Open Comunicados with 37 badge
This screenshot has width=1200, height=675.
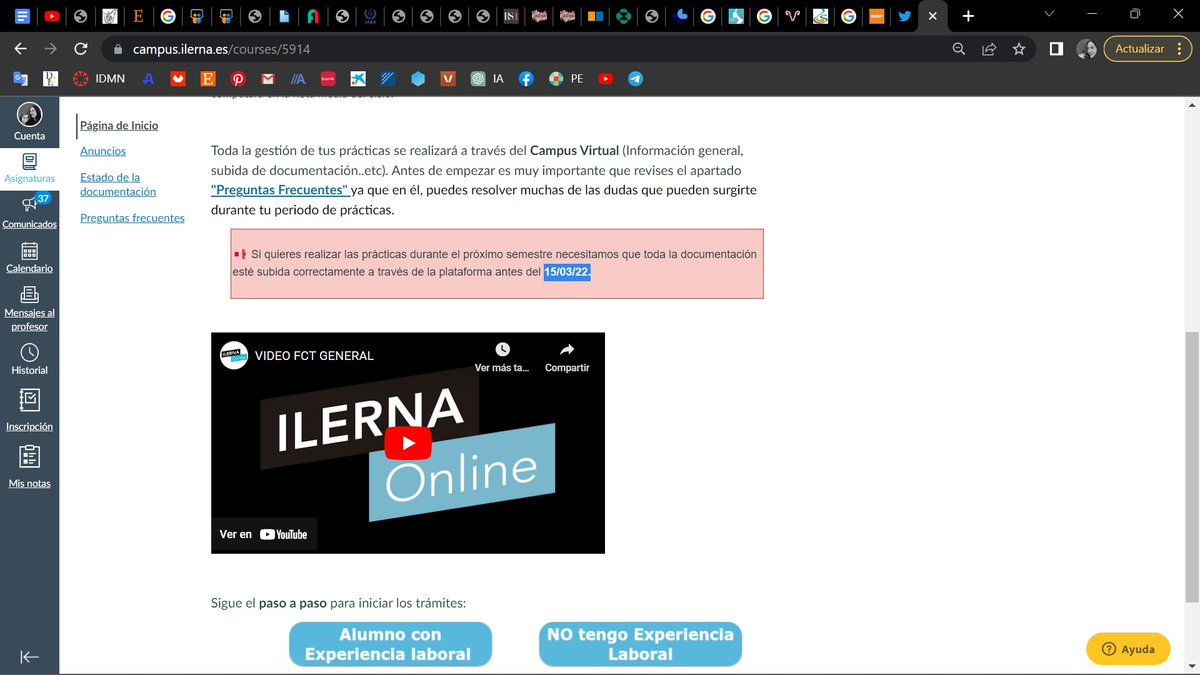click(29, 211)
